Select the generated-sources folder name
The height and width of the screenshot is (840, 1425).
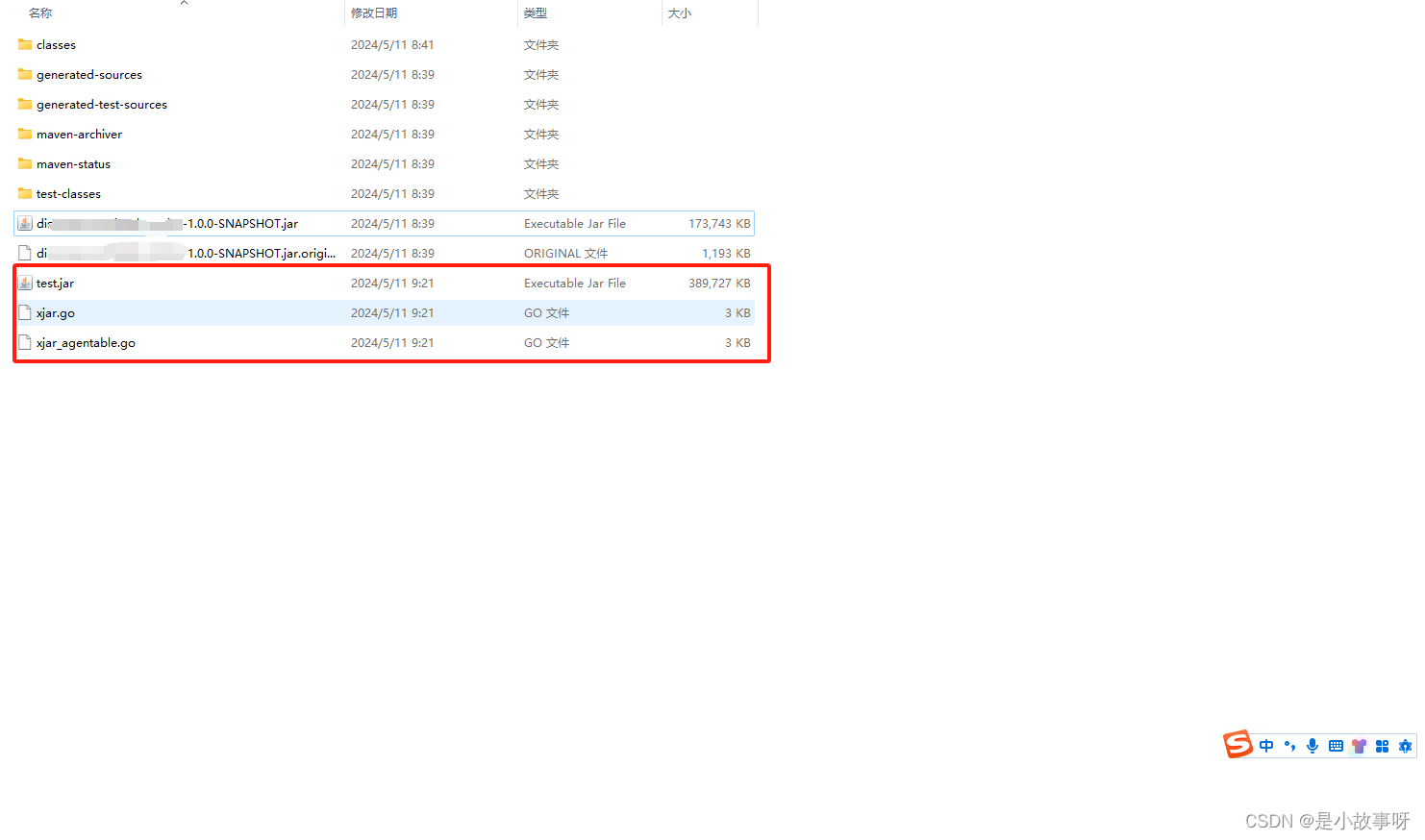pos(89,74)
